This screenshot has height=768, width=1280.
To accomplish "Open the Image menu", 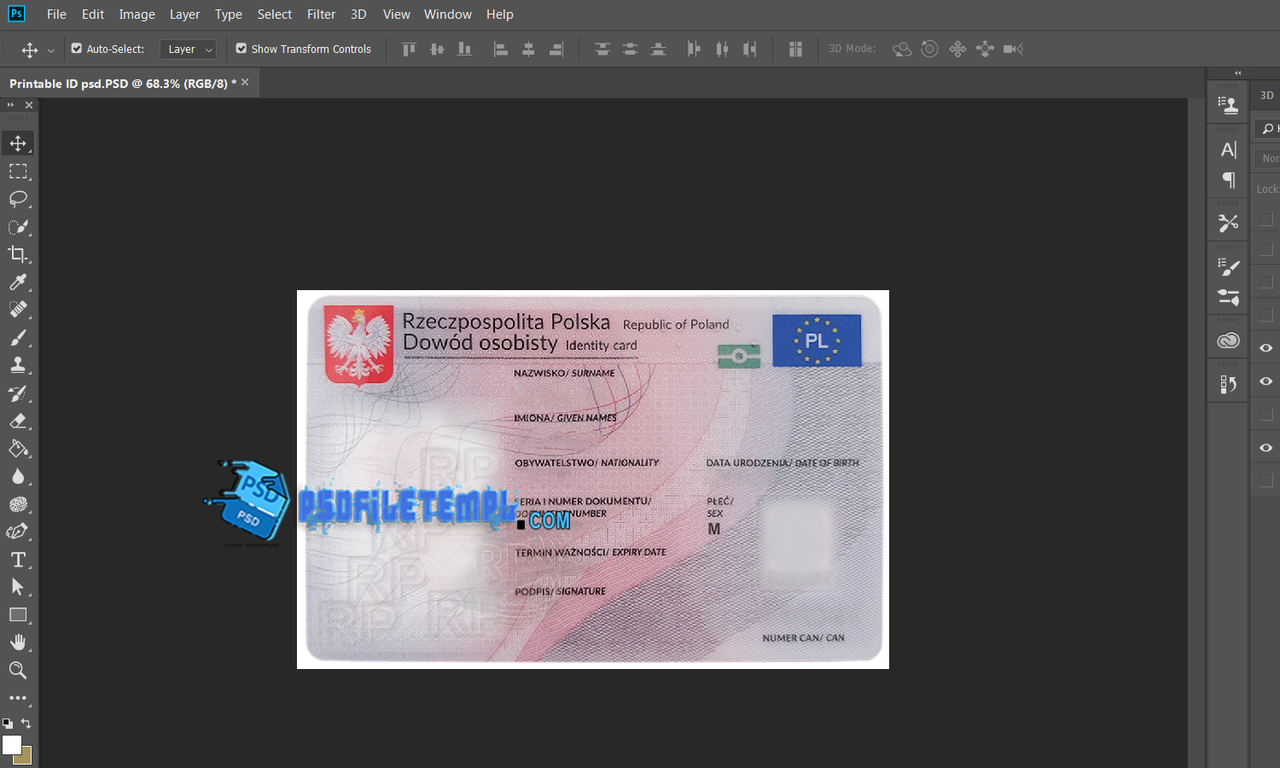I will [x=137, y=14].
